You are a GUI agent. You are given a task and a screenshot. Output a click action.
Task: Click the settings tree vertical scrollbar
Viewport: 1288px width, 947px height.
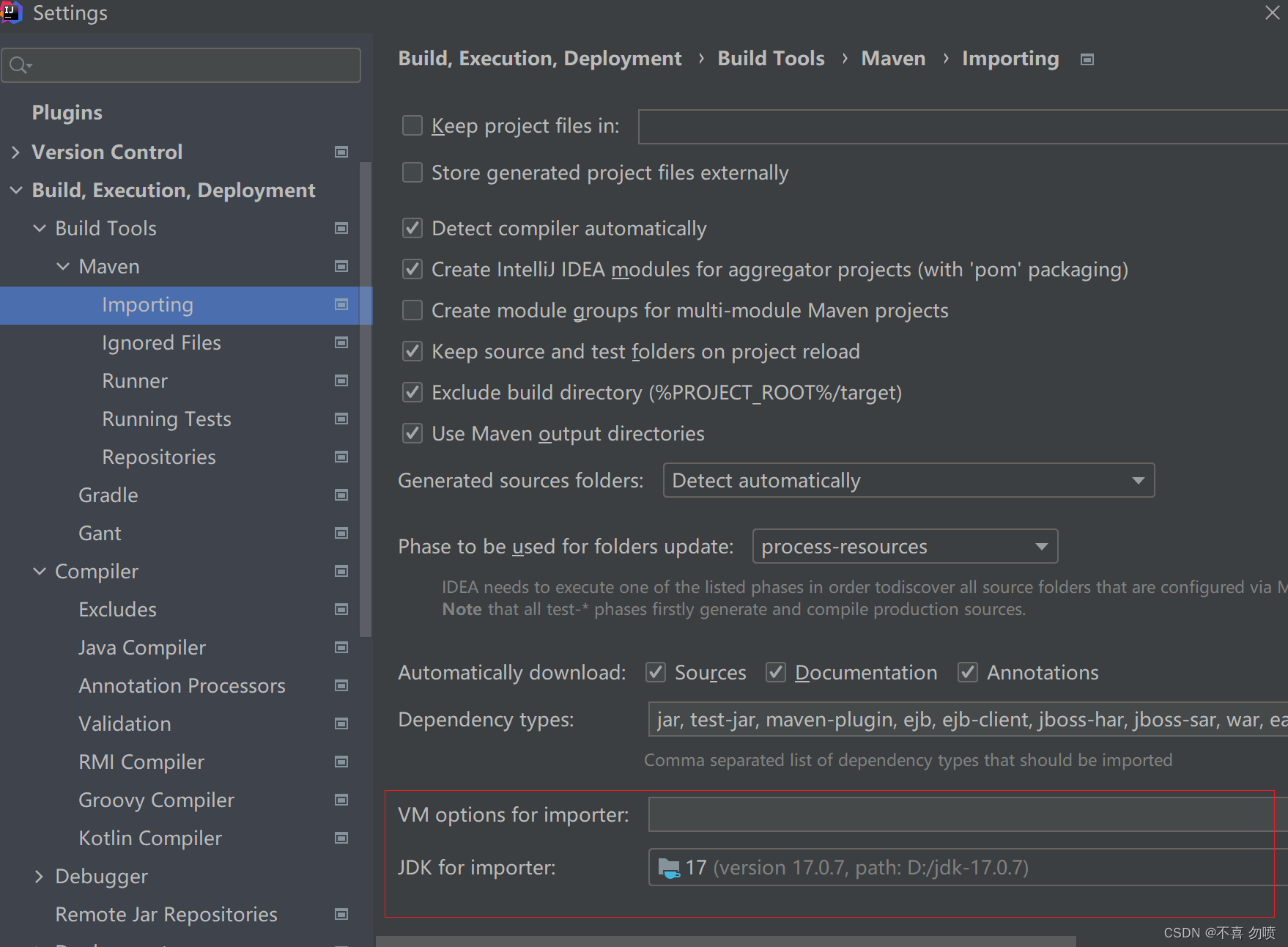click(x=366, y=399)
